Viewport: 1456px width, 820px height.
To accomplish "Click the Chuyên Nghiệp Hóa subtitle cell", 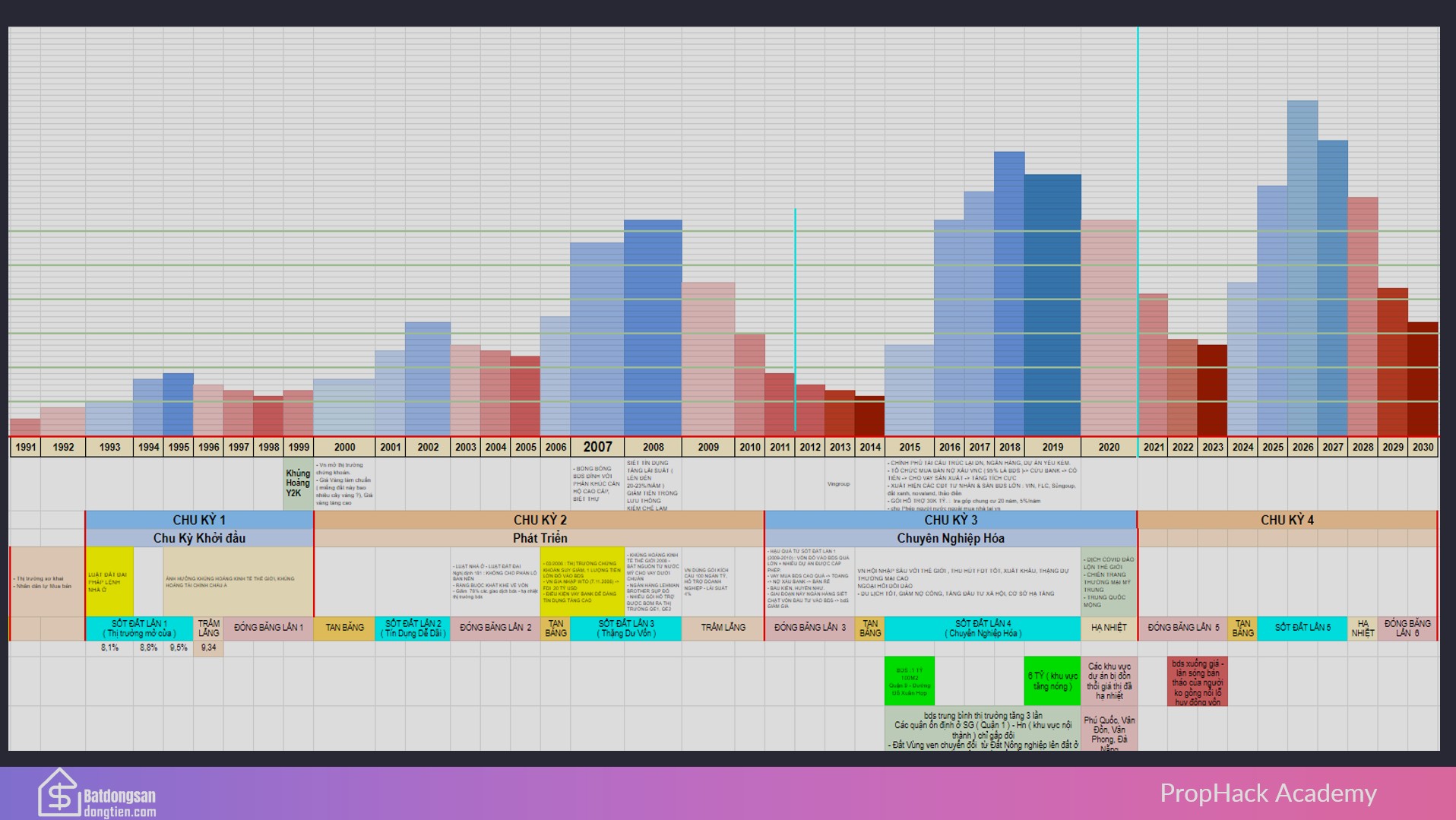I will tap(951, 538).
